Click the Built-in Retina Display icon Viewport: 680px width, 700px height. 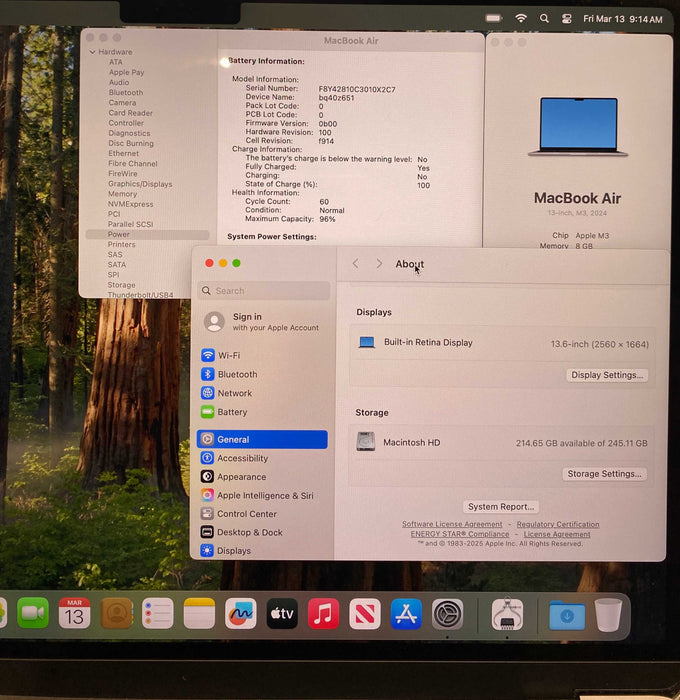367,342
